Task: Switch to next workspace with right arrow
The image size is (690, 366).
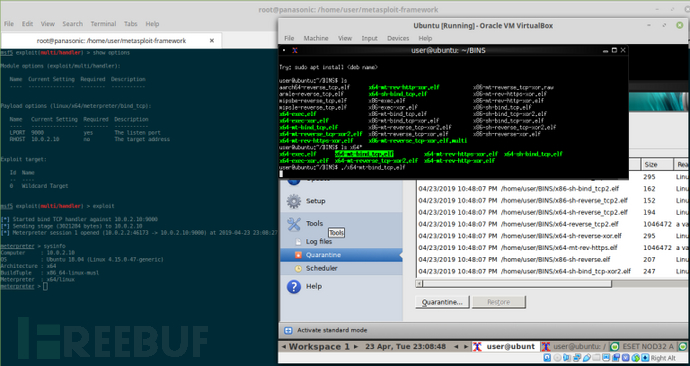Action: (x=356, y=347)
